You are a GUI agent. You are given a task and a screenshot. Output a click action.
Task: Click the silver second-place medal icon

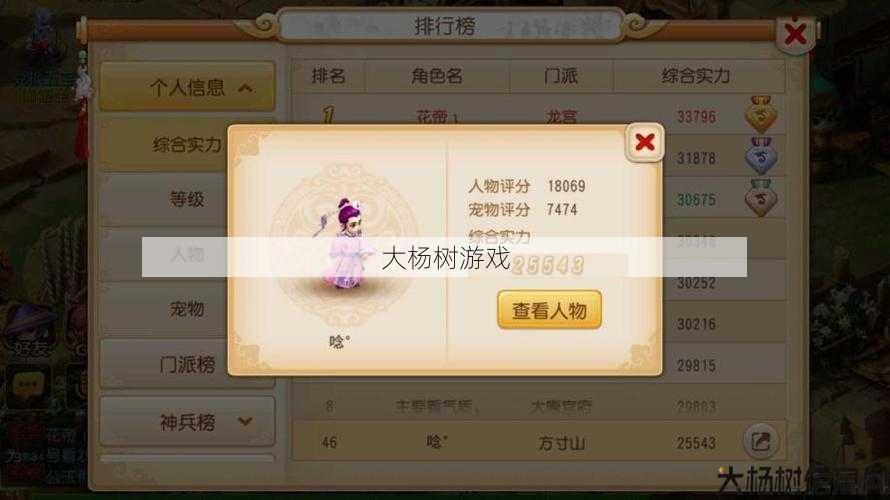click(x=761, y=156)
